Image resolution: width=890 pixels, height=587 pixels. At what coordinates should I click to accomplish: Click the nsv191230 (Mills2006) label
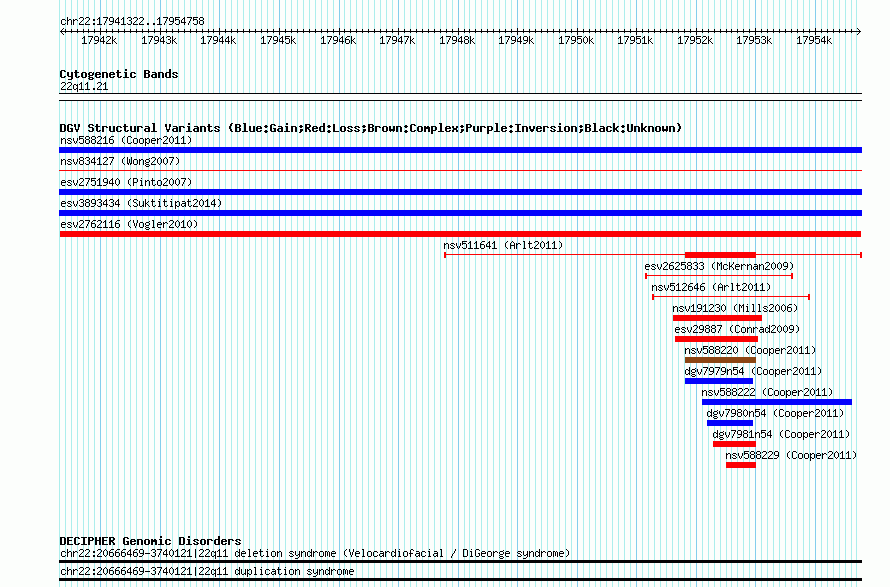pos(735,308)
